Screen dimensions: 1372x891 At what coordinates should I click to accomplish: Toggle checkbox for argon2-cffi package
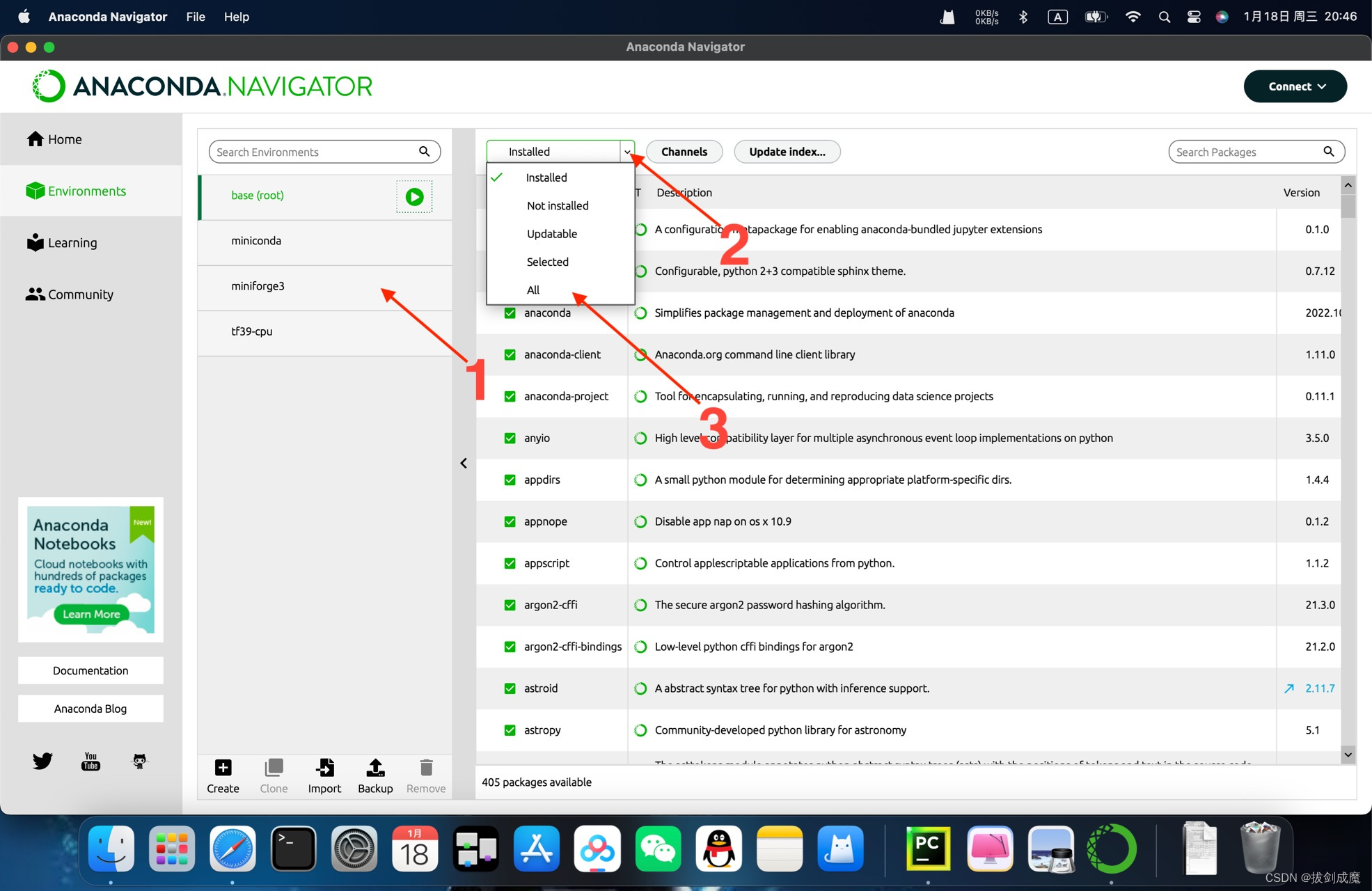click(509, 604)
